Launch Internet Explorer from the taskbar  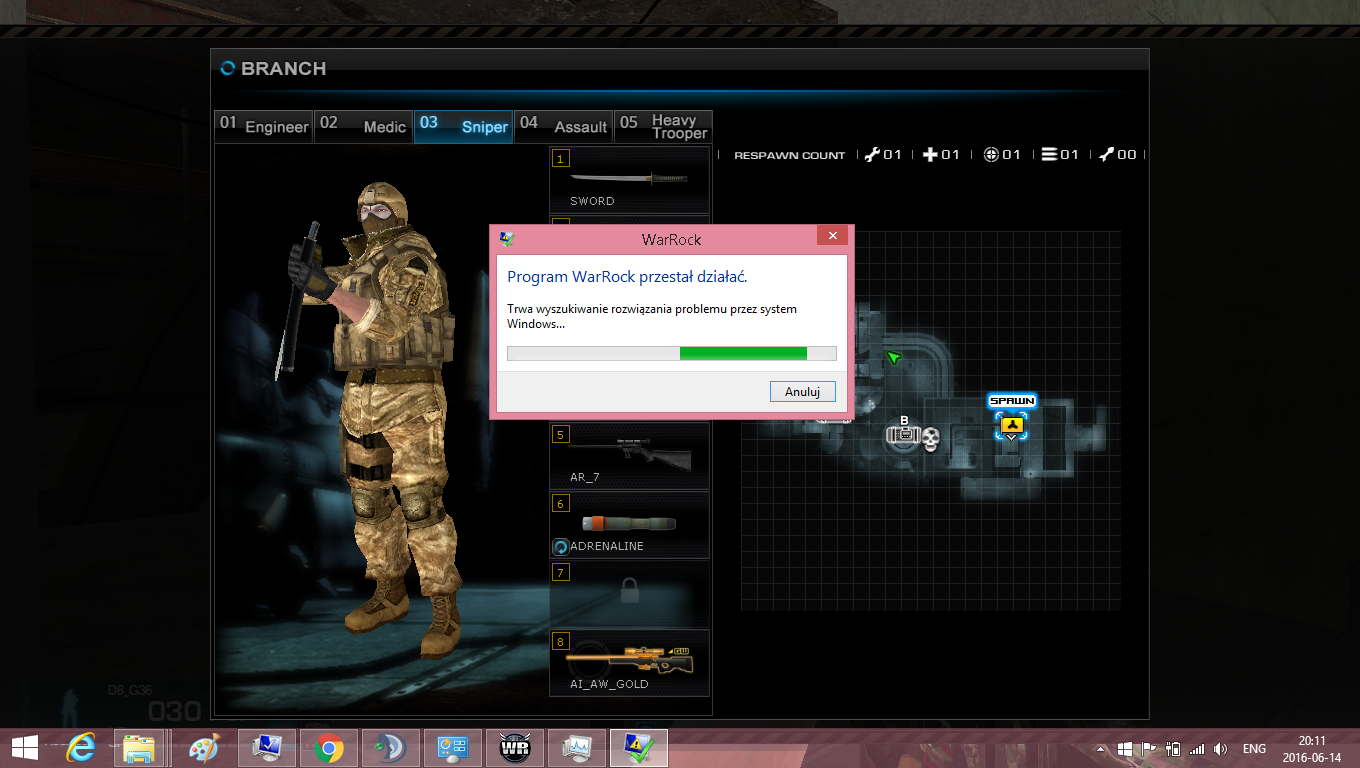(x=80, y=748)
